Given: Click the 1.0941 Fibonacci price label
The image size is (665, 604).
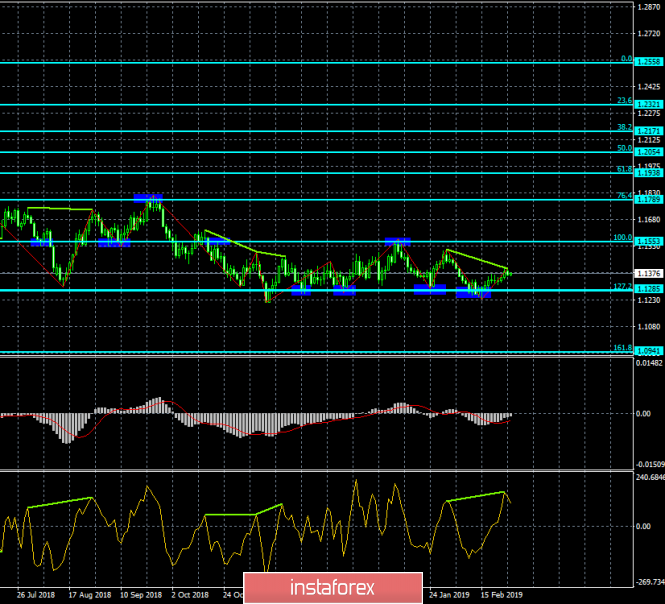Looking at the screenshot, I should pyautogui.click(x=648, y=351).
